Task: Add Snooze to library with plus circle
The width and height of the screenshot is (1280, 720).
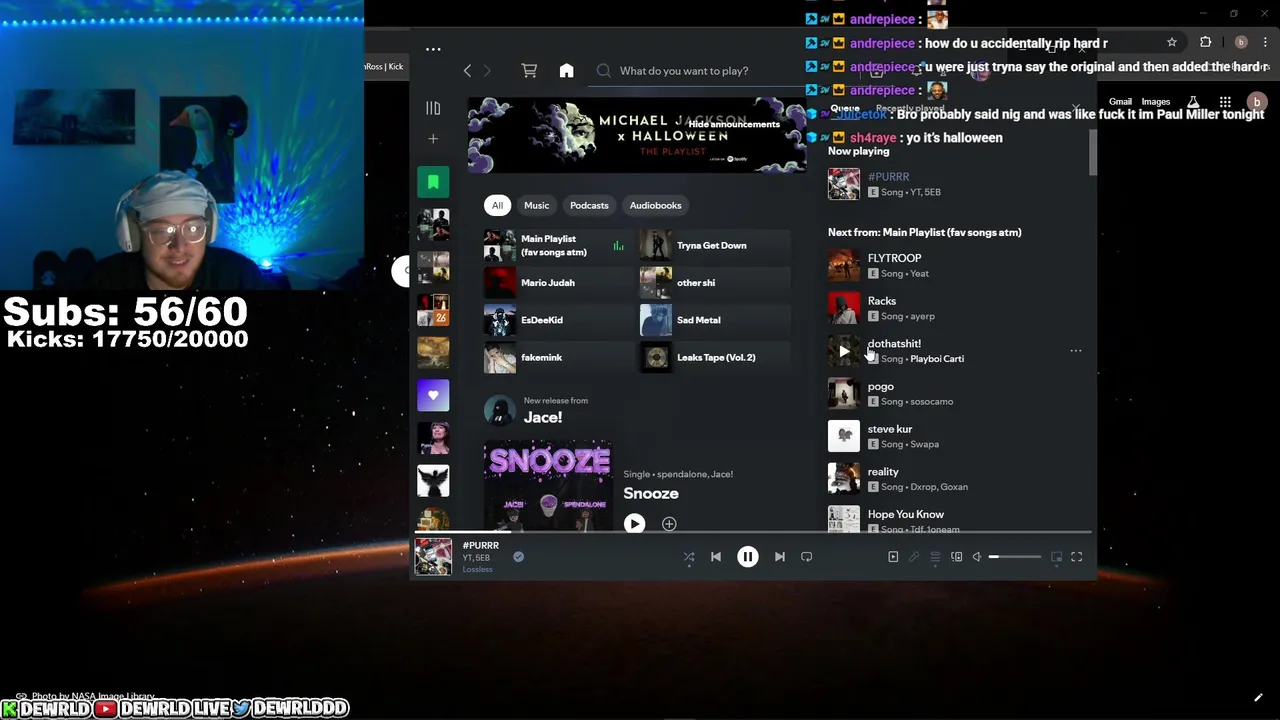Action: point(669,524)
